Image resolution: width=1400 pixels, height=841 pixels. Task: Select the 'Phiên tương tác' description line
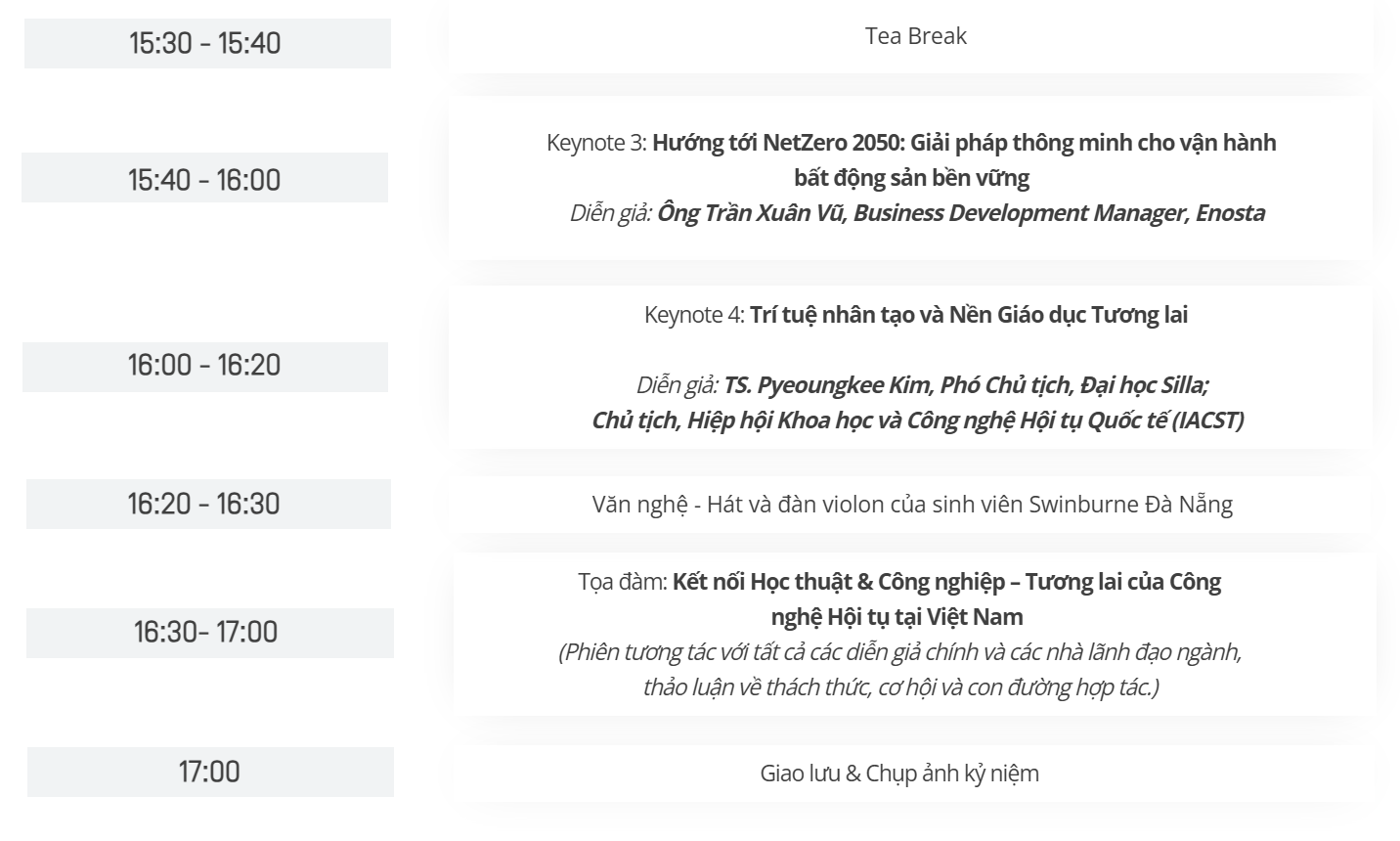[899, 652]
